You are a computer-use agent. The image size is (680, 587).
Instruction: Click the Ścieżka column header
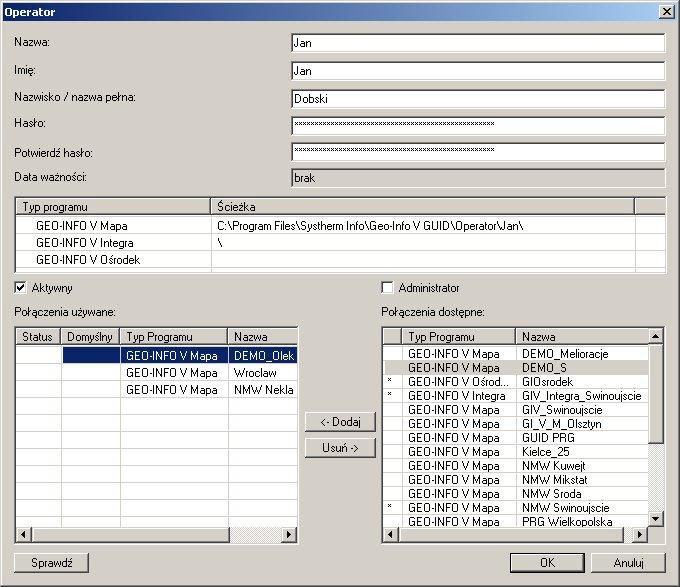[423, 206]
